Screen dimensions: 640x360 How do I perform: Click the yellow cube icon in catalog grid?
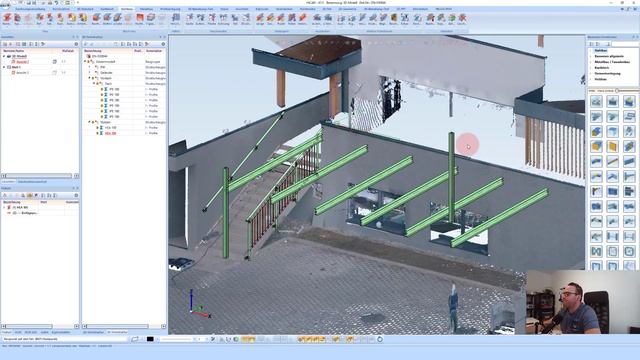coord(596,146)
